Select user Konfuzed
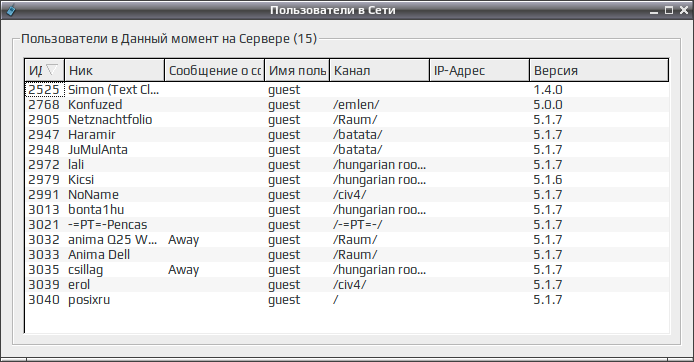This screenshot has width=694, height=362. coord(95,105)
